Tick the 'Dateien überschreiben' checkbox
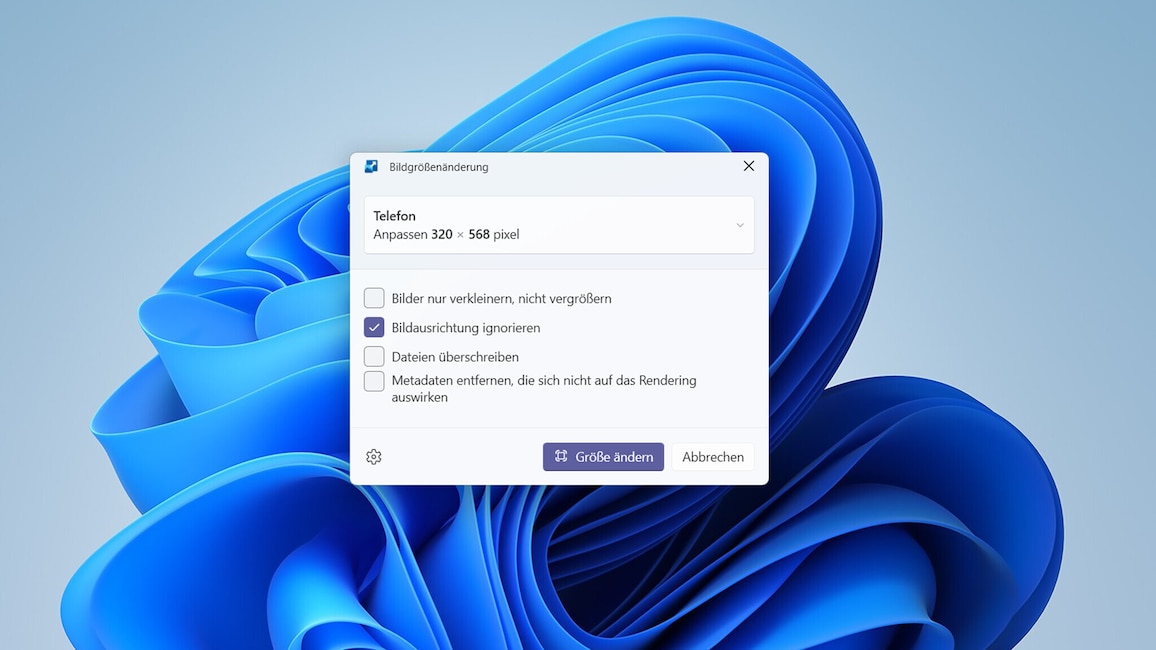The image size is (1156, 650). [x=374, y=357]
